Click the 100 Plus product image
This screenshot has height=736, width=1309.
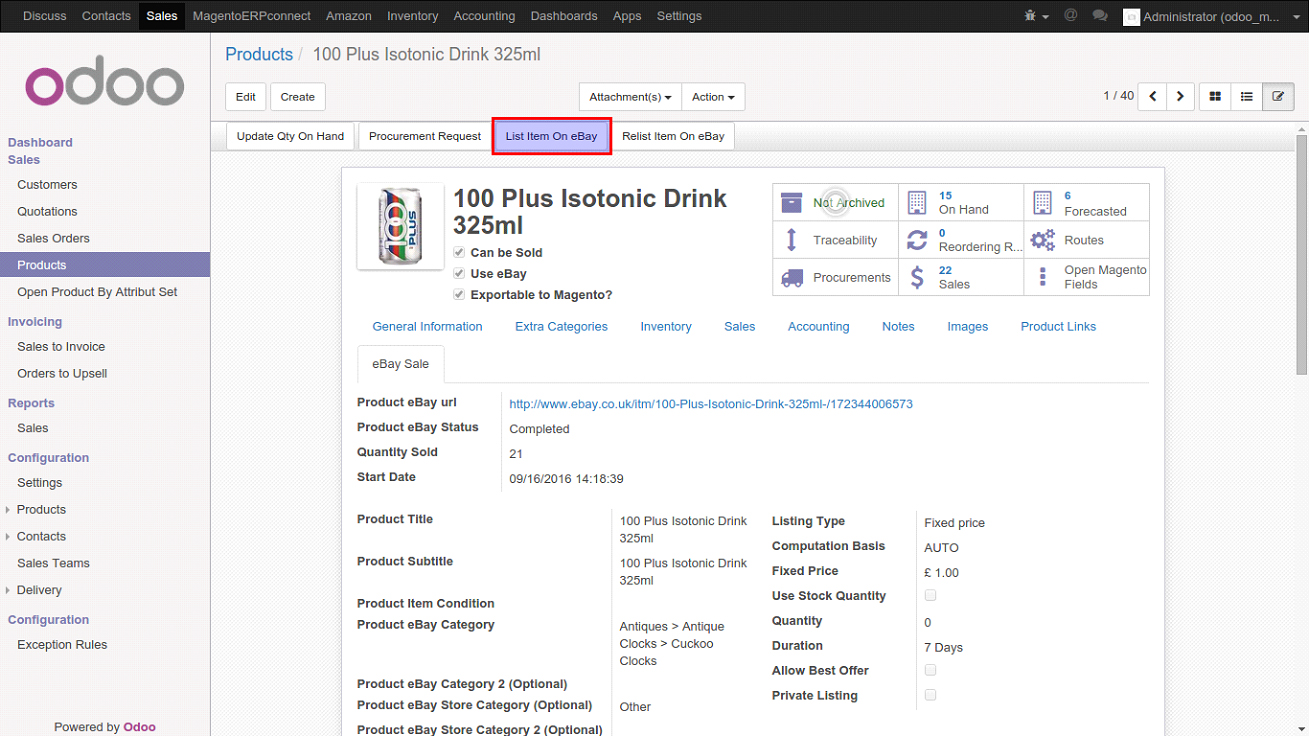(x=400, y=226)
